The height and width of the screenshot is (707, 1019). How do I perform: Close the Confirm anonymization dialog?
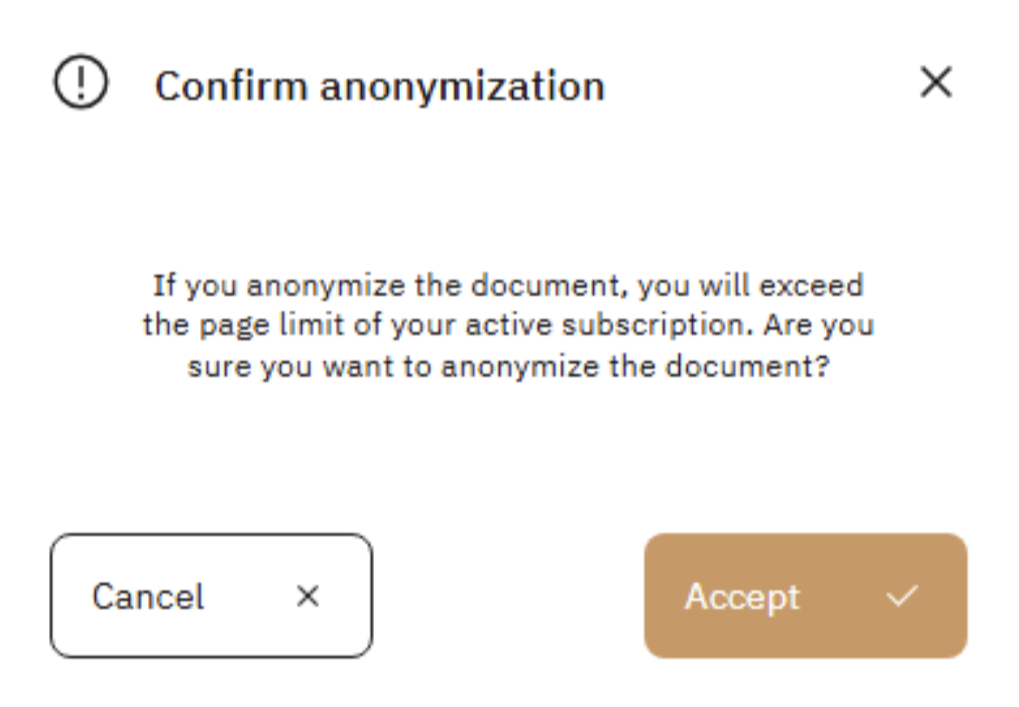point(936,83)
